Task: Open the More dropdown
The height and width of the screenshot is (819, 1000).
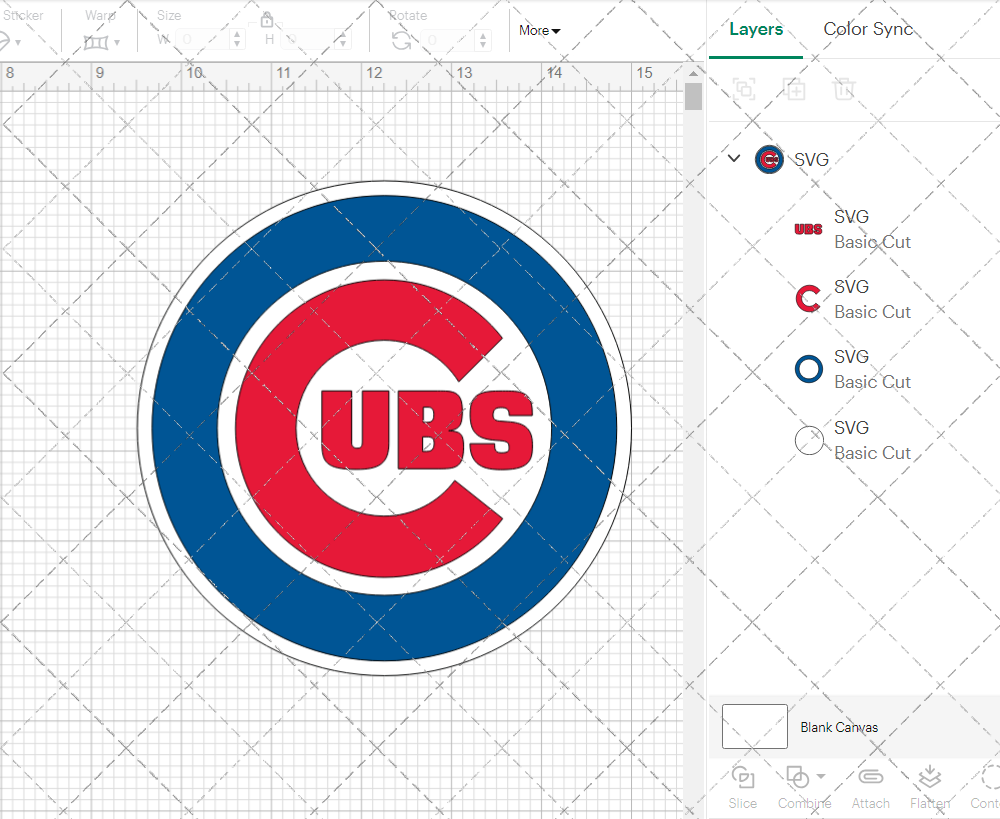Action: [538, 31]
